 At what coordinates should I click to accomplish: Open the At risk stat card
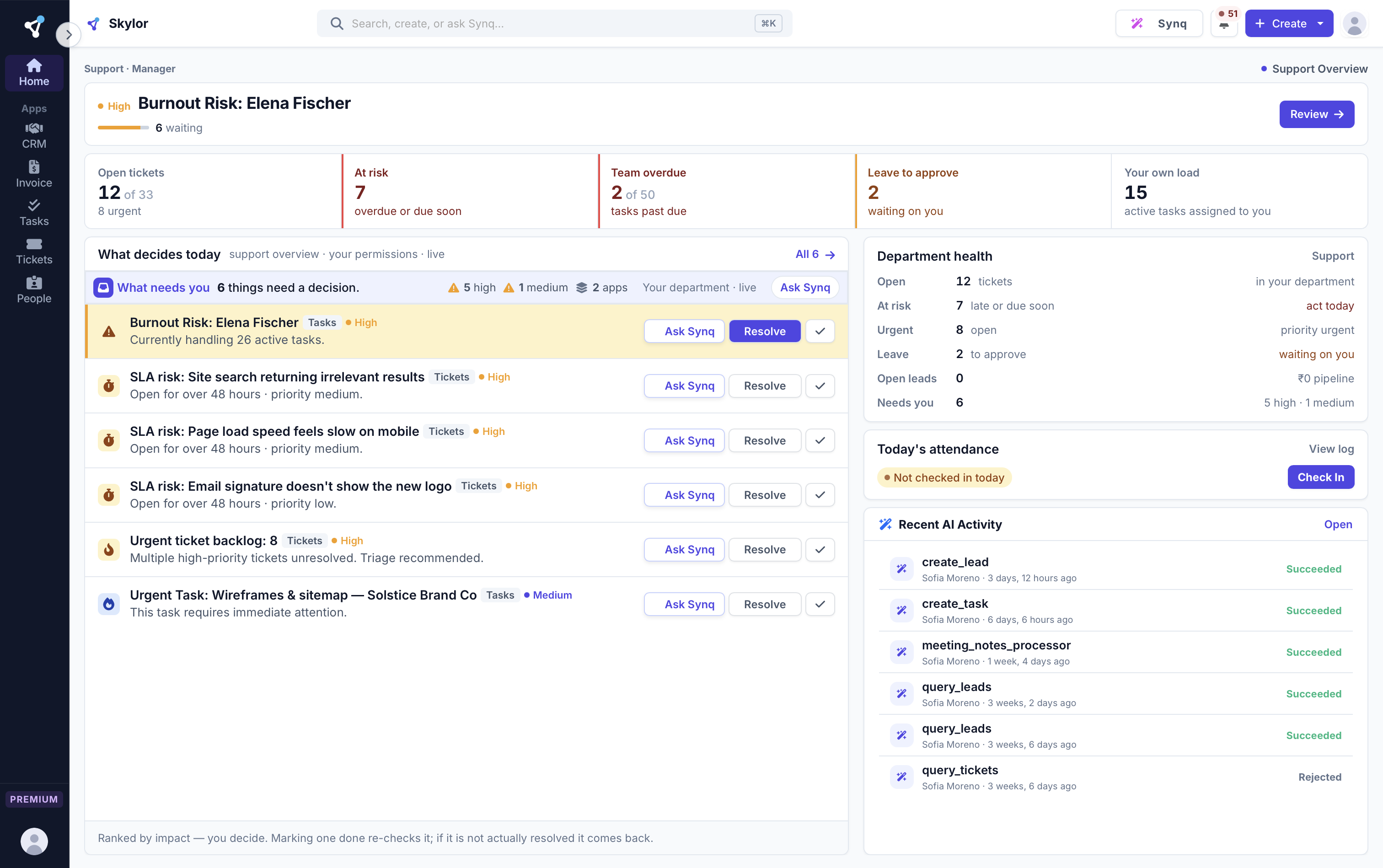pyautogui.click(x=470, y=191)
